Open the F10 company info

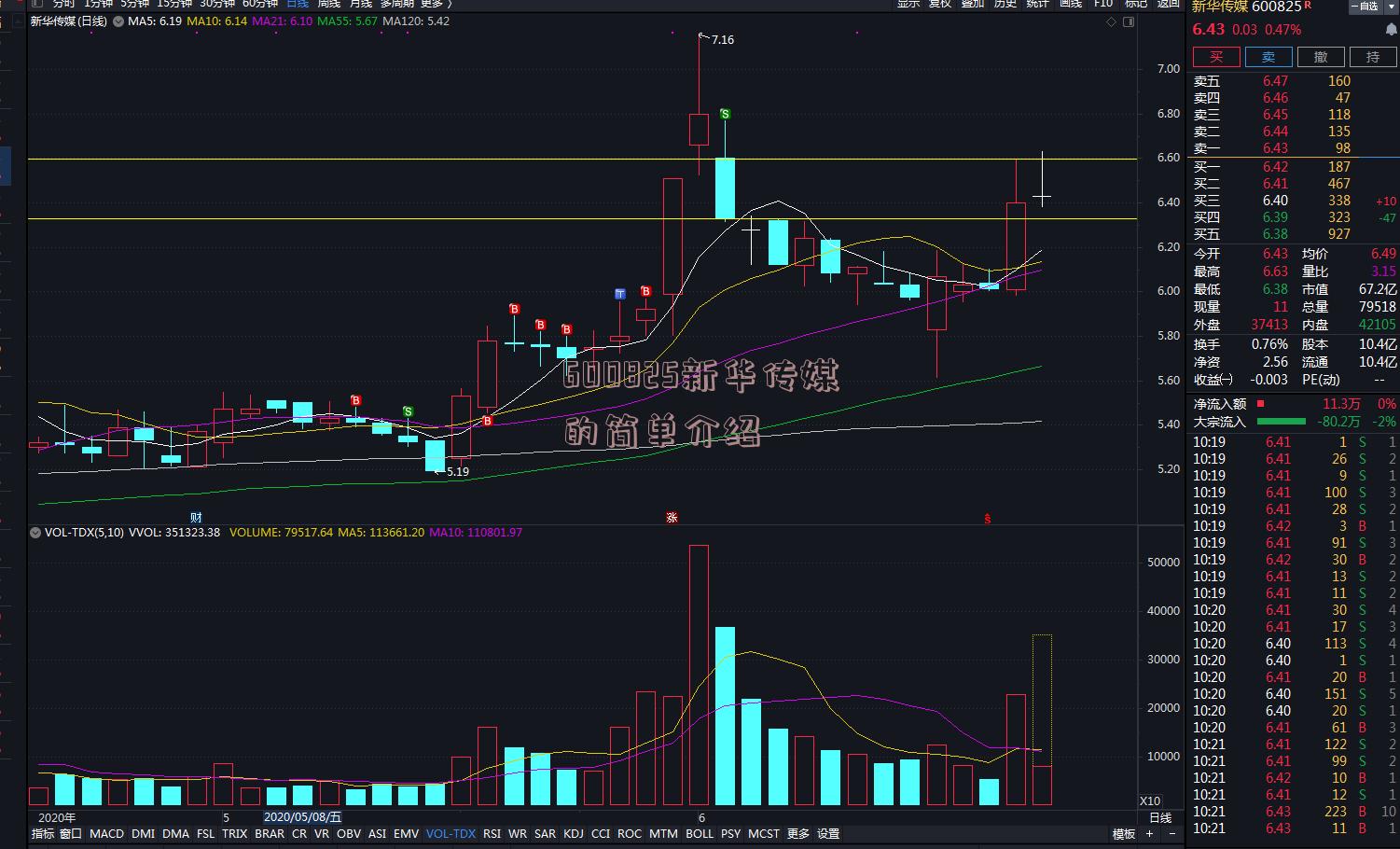click(x=1103, y=4)
